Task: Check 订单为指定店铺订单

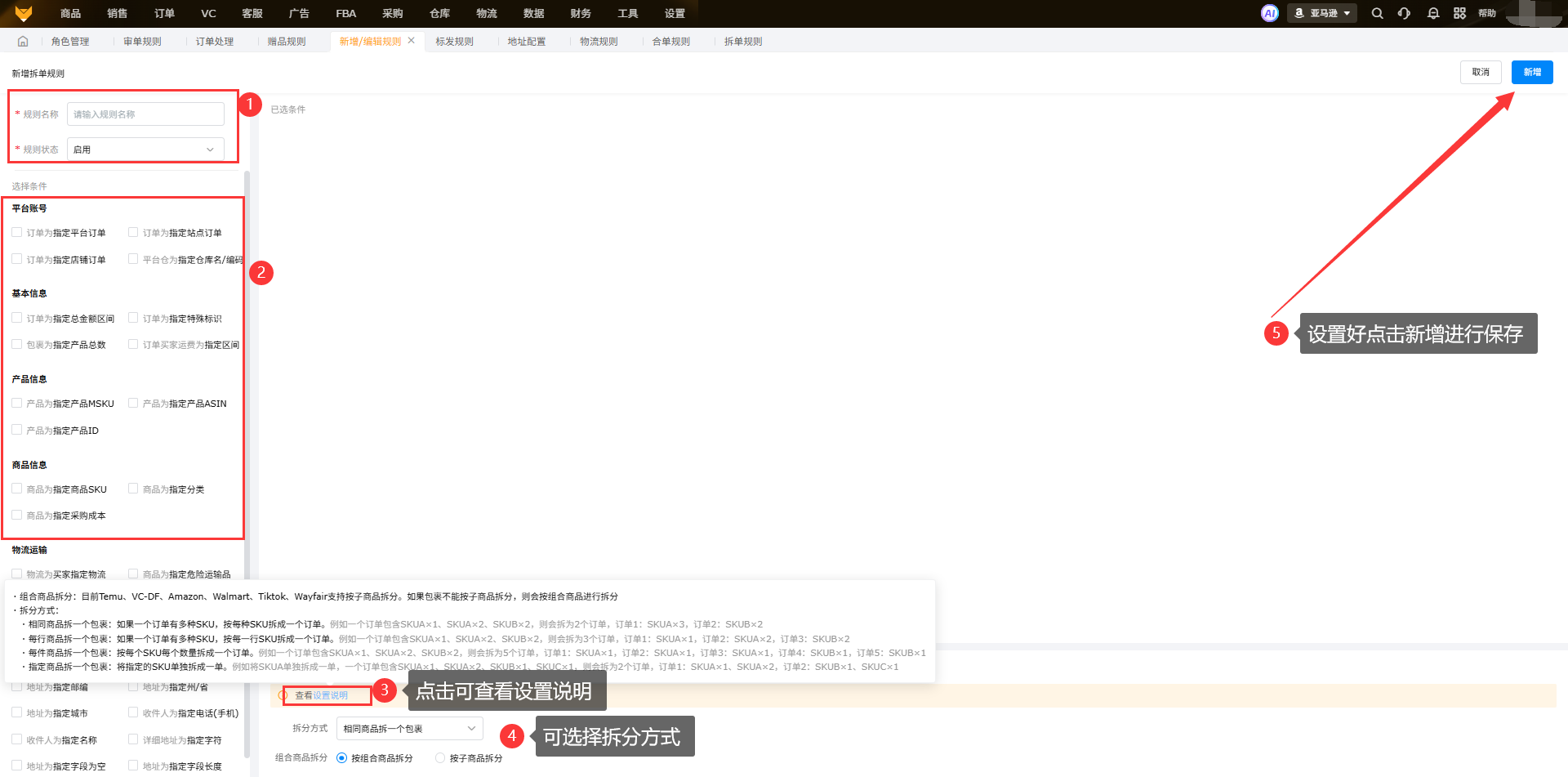Action: pyautogui.click(x=17, y=259)
